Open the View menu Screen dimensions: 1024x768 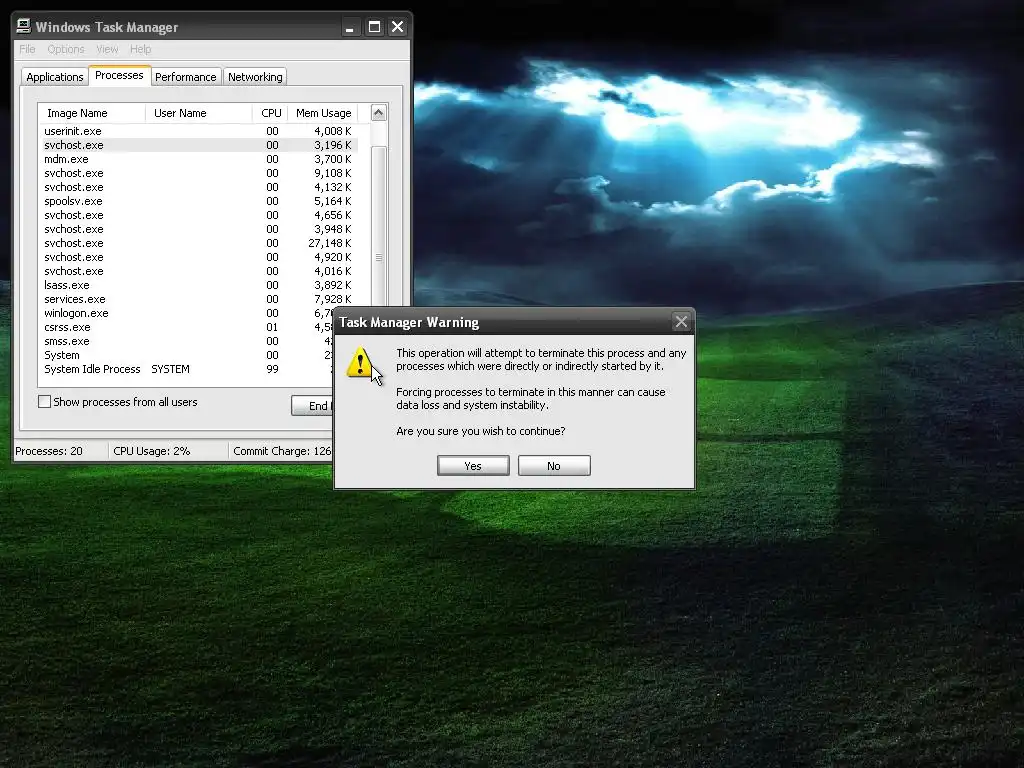(x=107, y=49)
